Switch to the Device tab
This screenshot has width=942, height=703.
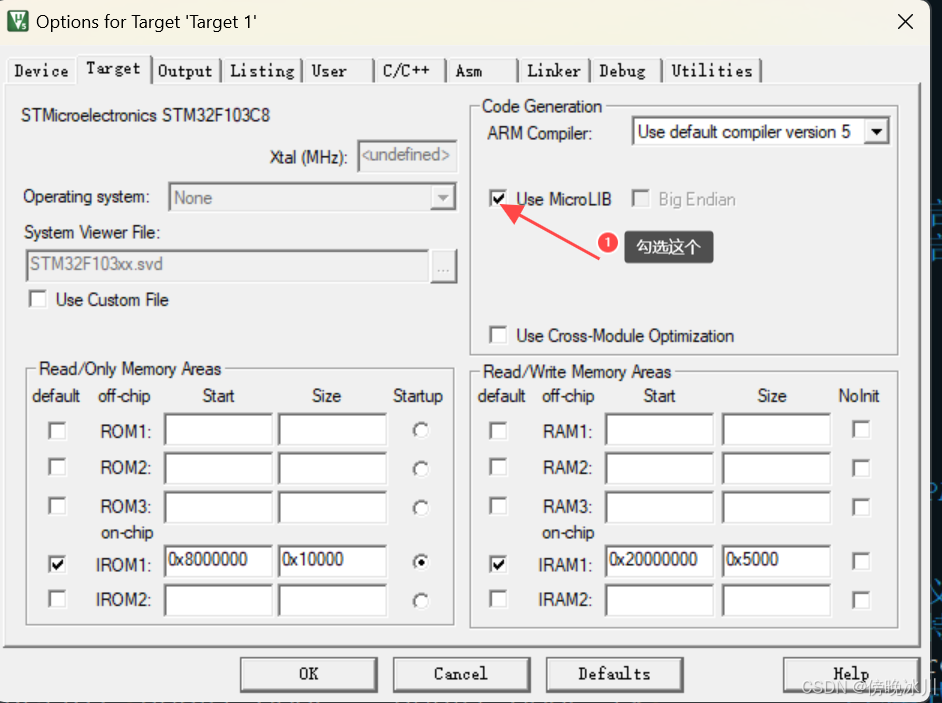tap(41, 71)
